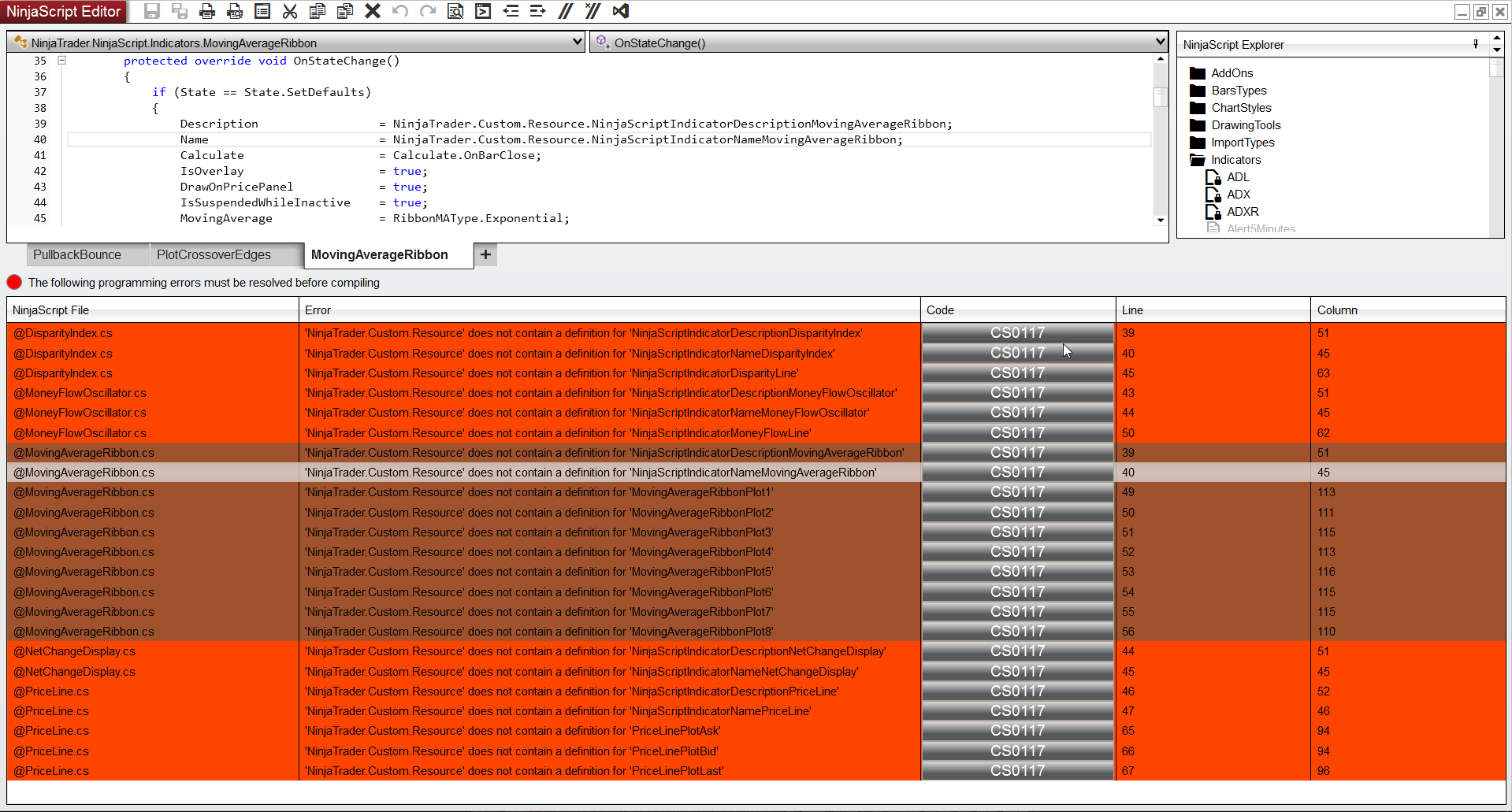1512x812 pixels.
Task: Click the code editor scroll down arrow
Action: 1160,220
